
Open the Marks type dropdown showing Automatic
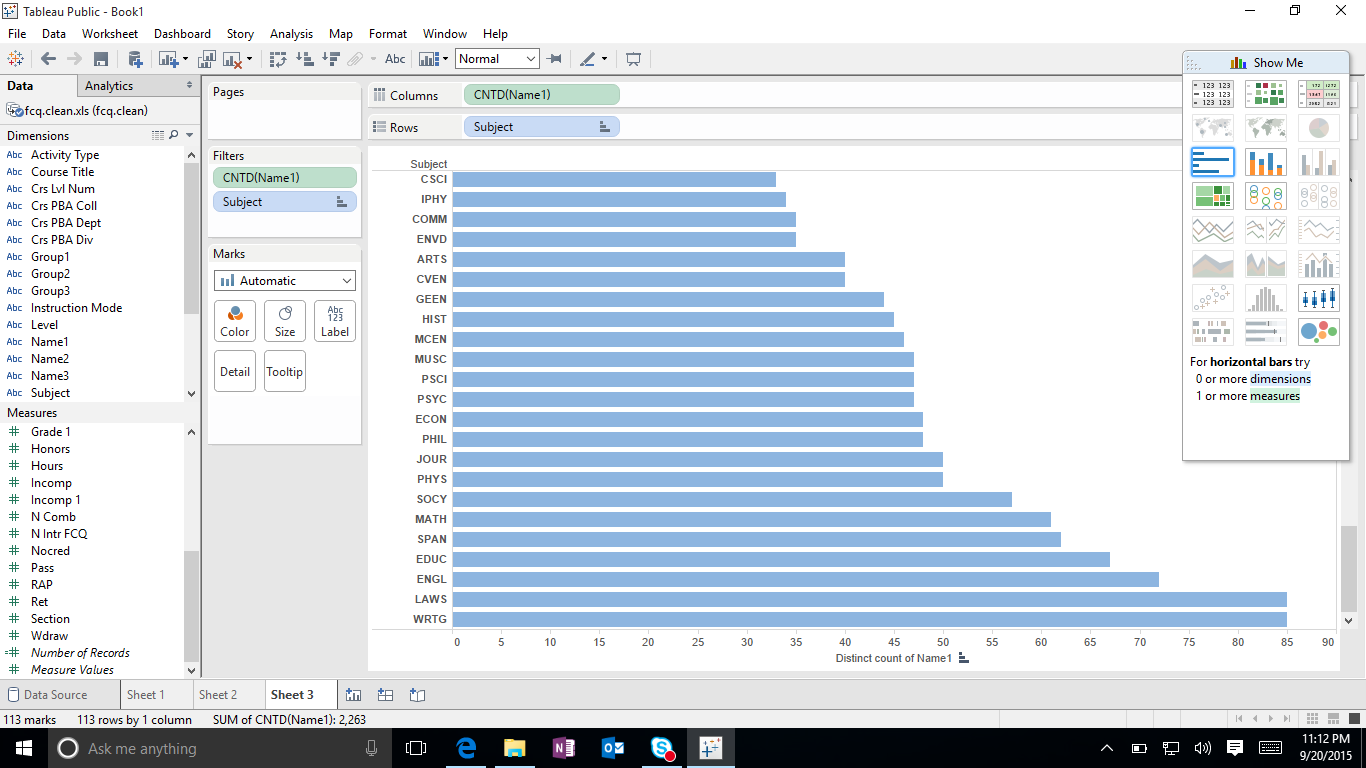click(285, 281)
